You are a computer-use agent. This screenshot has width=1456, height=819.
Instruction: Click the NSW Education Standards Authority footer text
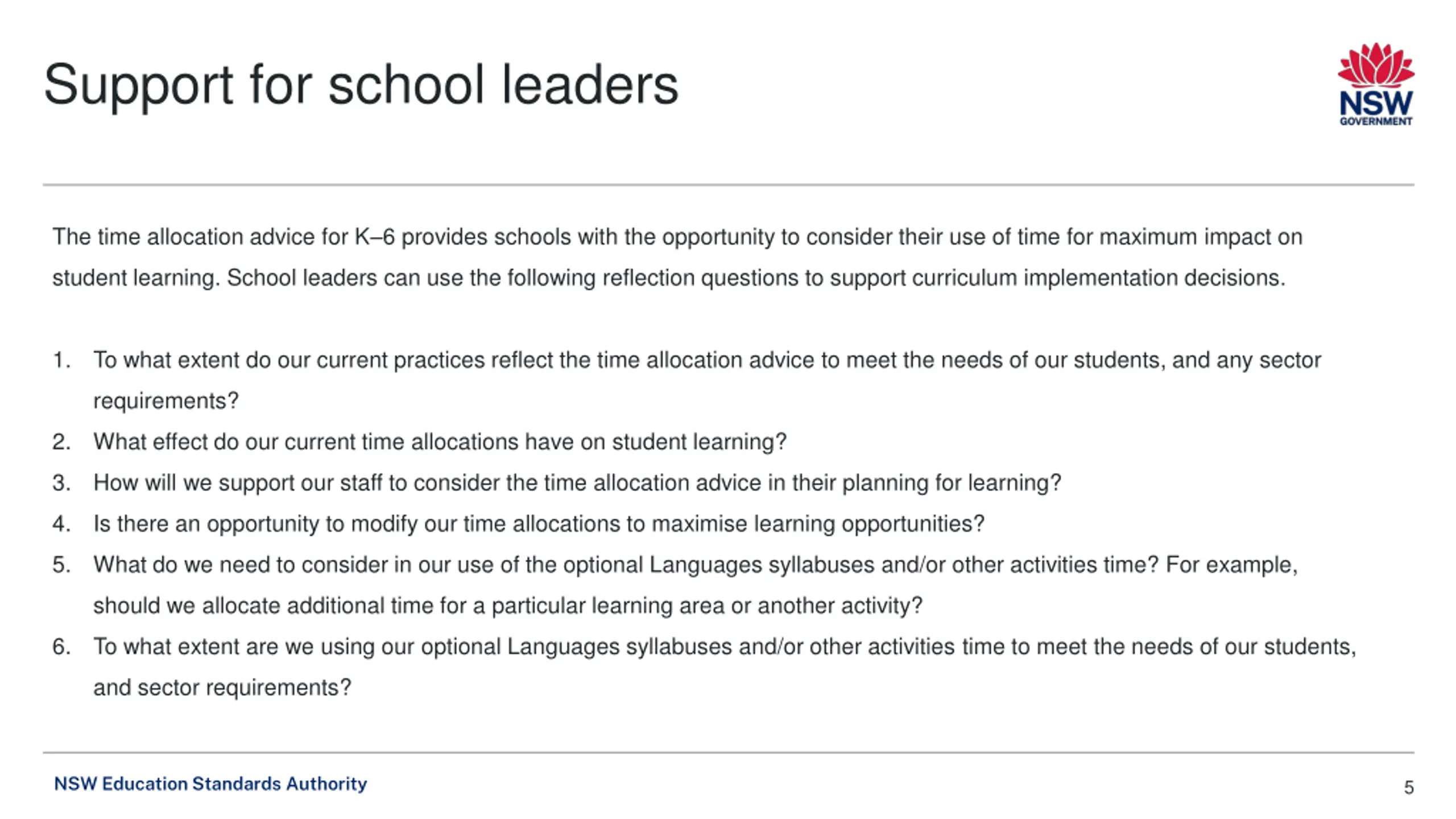click(x=210, y=784)
